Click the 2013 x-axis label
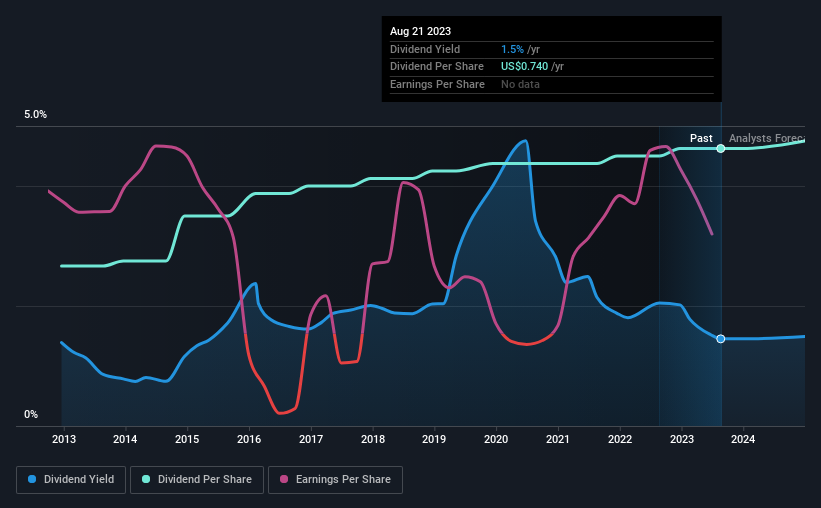This screenshot has height=508, width=821. point(64,439)
